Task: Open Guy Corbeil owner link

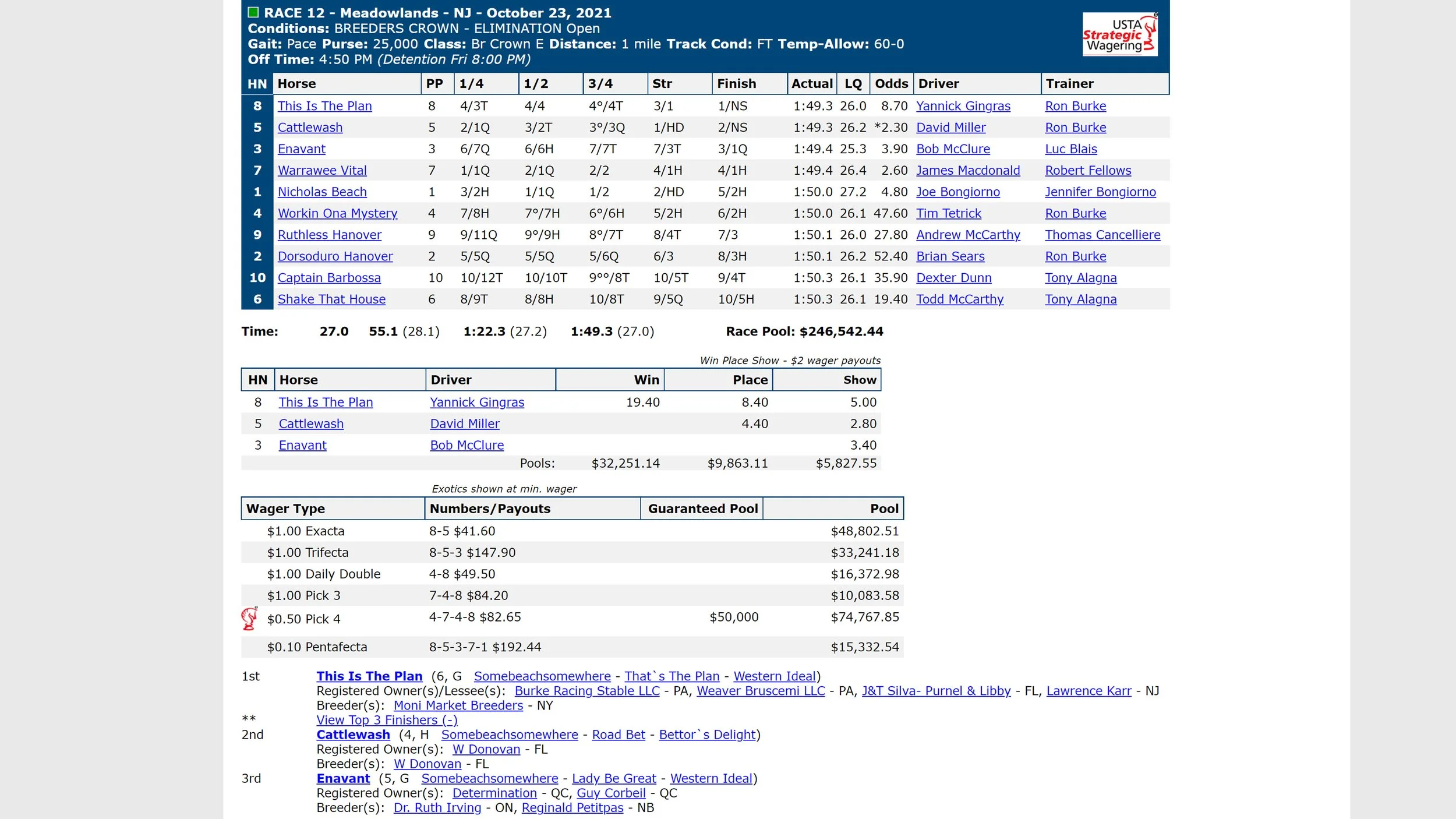Action: tap(611, 793)
